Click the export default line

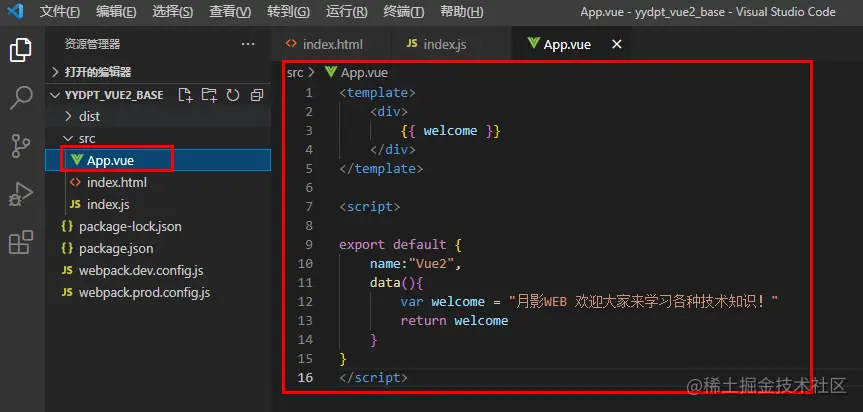tap(401, 244)
